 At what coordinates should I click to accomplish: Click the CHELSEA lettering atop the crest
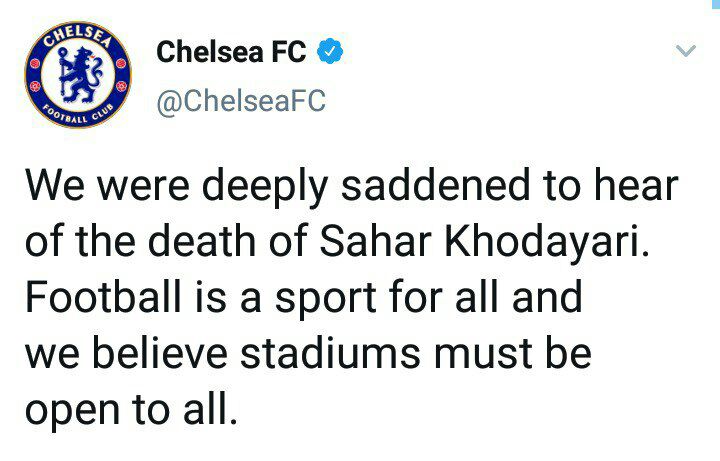point(78,36)
